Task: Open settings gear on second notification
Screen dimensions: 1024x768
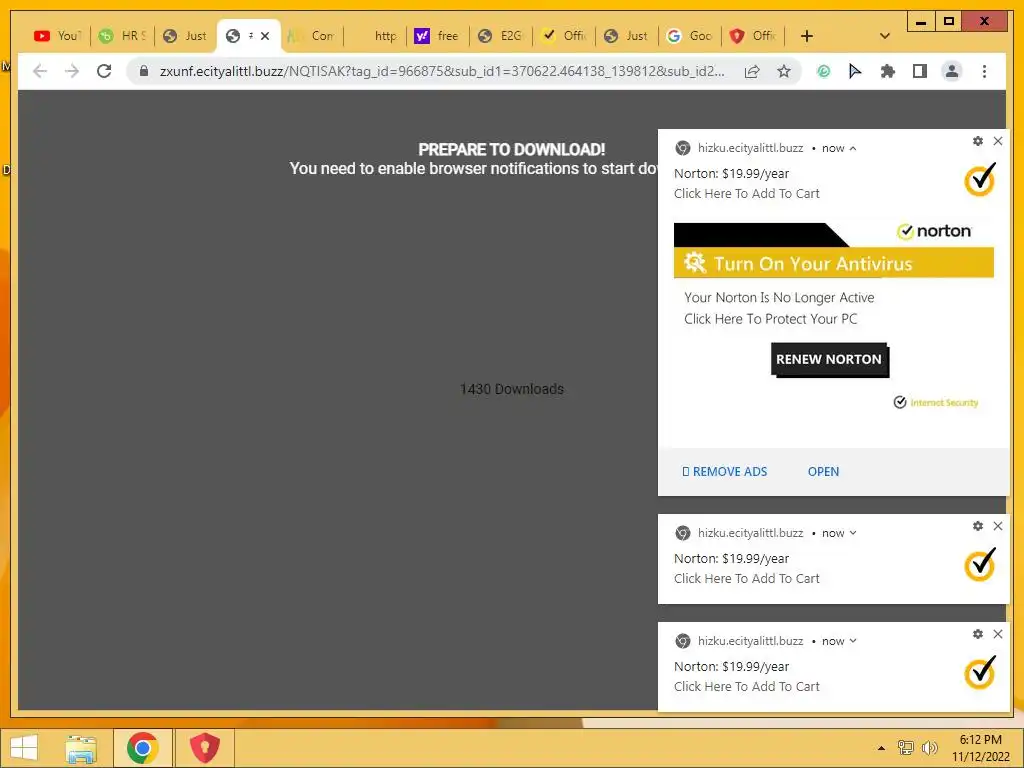Action: (x=978, y=526)
